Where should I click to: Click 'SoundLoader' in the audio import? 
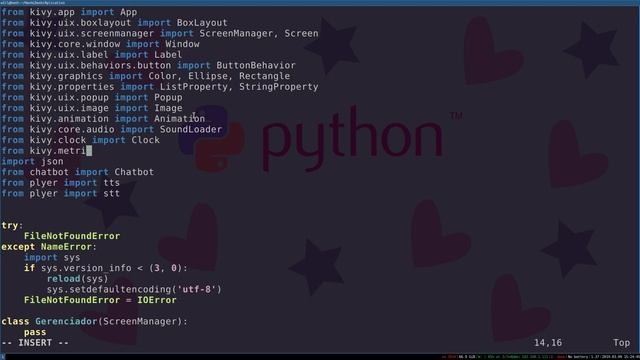click(191, 129)
